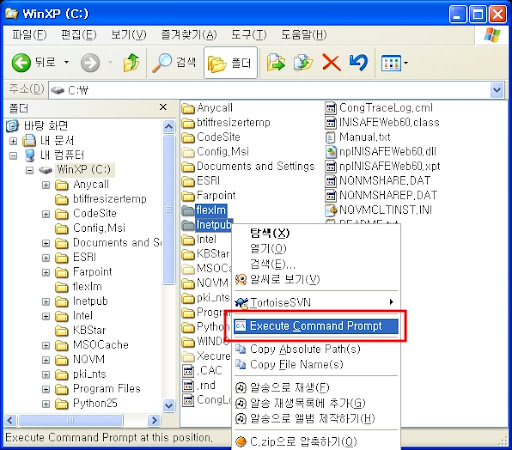Click the folder tree horizontal scrollbar thumb
512x450 pixels.
click(71, 420)
